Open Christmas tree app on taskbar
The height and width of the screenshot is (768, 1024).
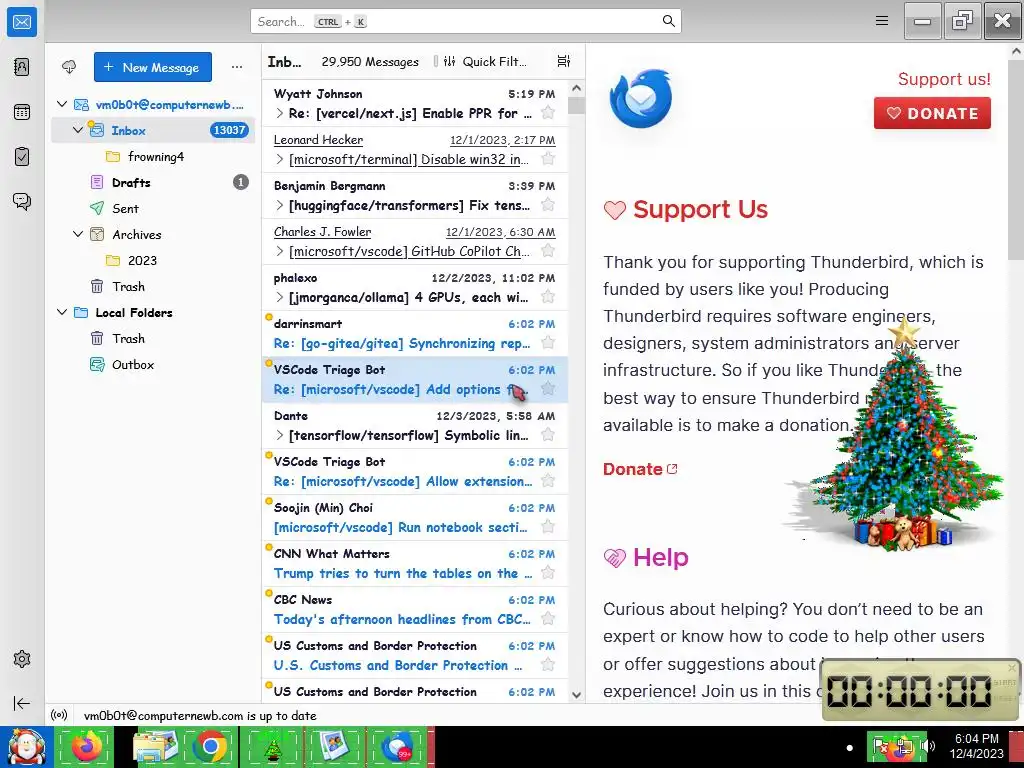coord(272,746)
